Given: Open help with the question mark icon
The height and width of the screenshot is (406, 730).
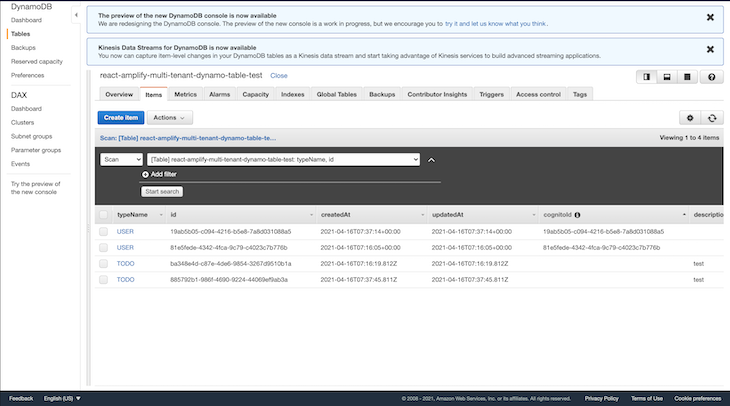Looking at the screenshot, I should click(711, 77).
